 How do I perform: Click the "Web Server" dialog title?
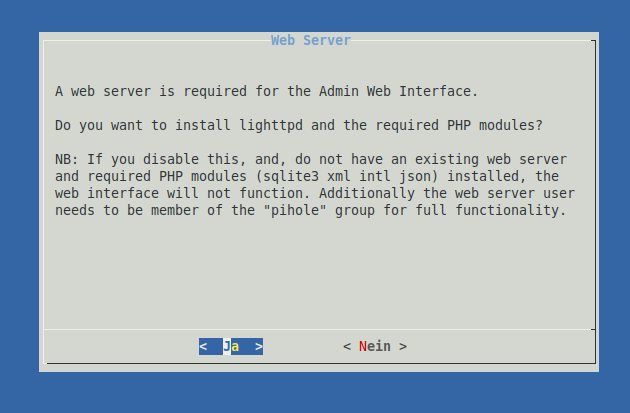coord(311,40)
